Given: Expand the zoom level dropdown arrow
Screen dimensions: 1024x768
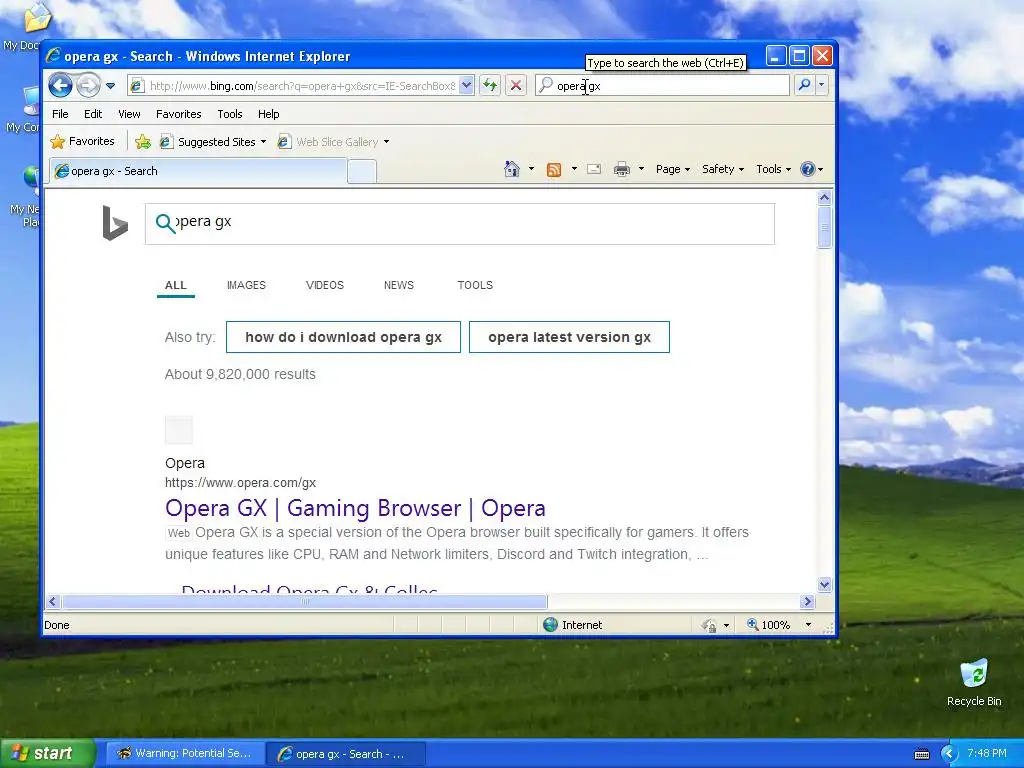Looking at the screenshot, I should tap(808, 625).
